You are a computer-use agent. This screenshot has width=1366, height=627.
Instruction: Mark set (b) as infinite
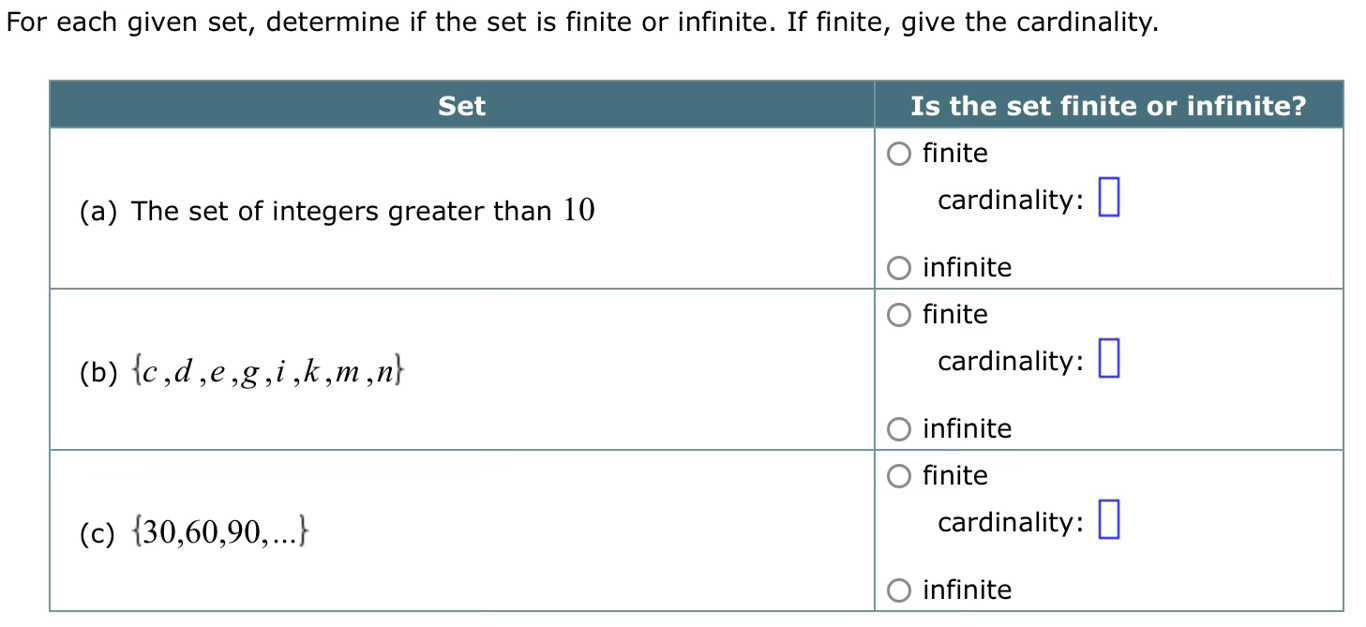[x=899, y=429]
